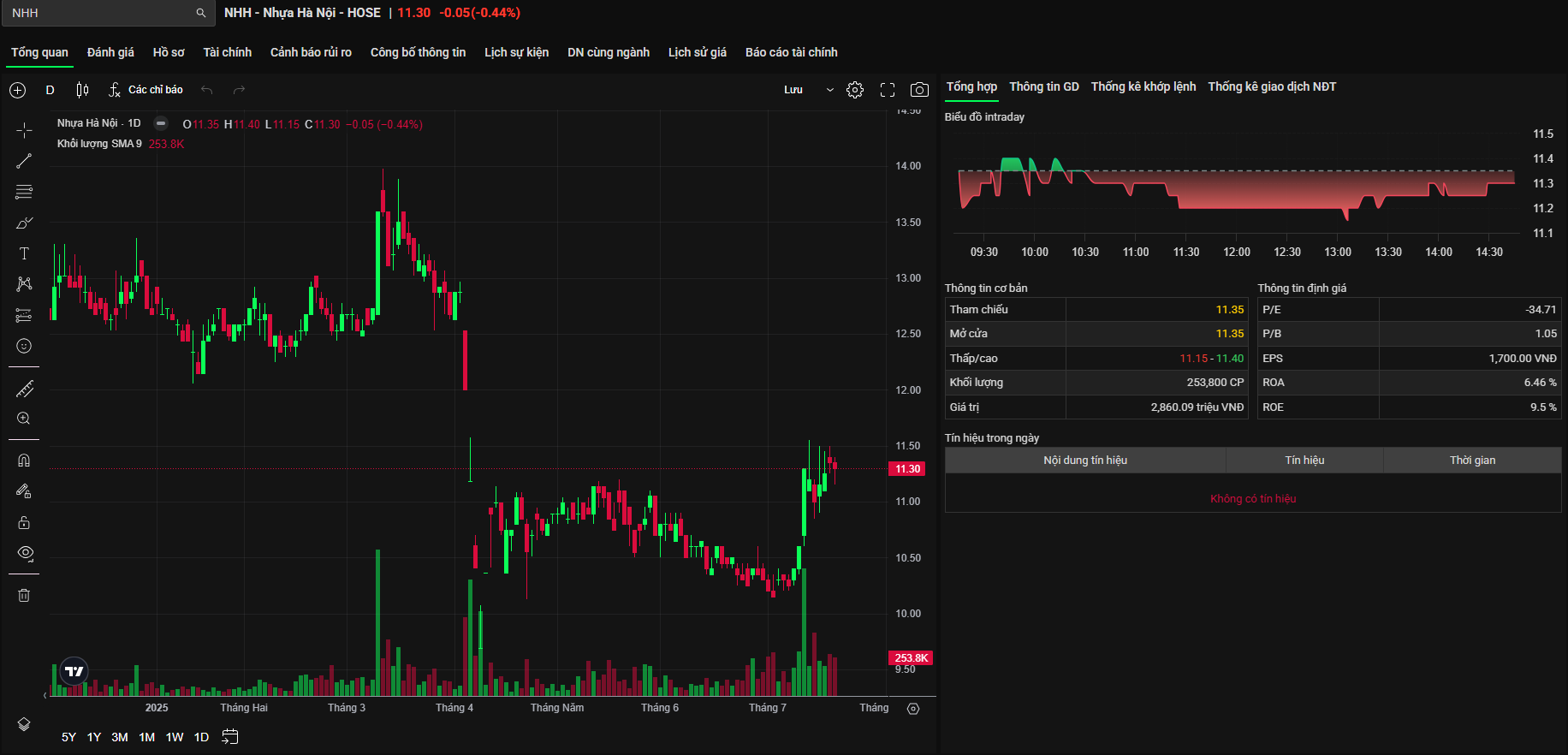1568x755 pixels.
Task: Open the chart settings gear icon
Action: pos(855,90)
